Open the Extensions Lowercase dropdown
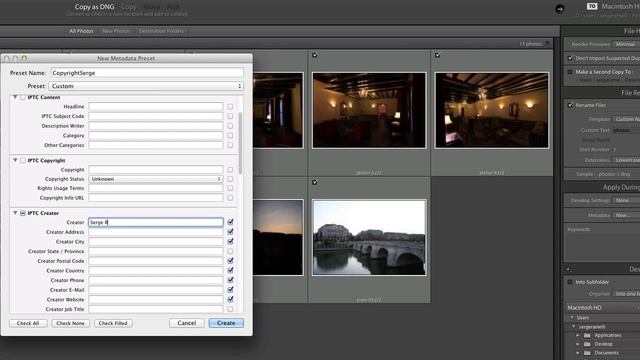Image resolution: width=640 pixels, height=360 pixels. click(626, 160)
